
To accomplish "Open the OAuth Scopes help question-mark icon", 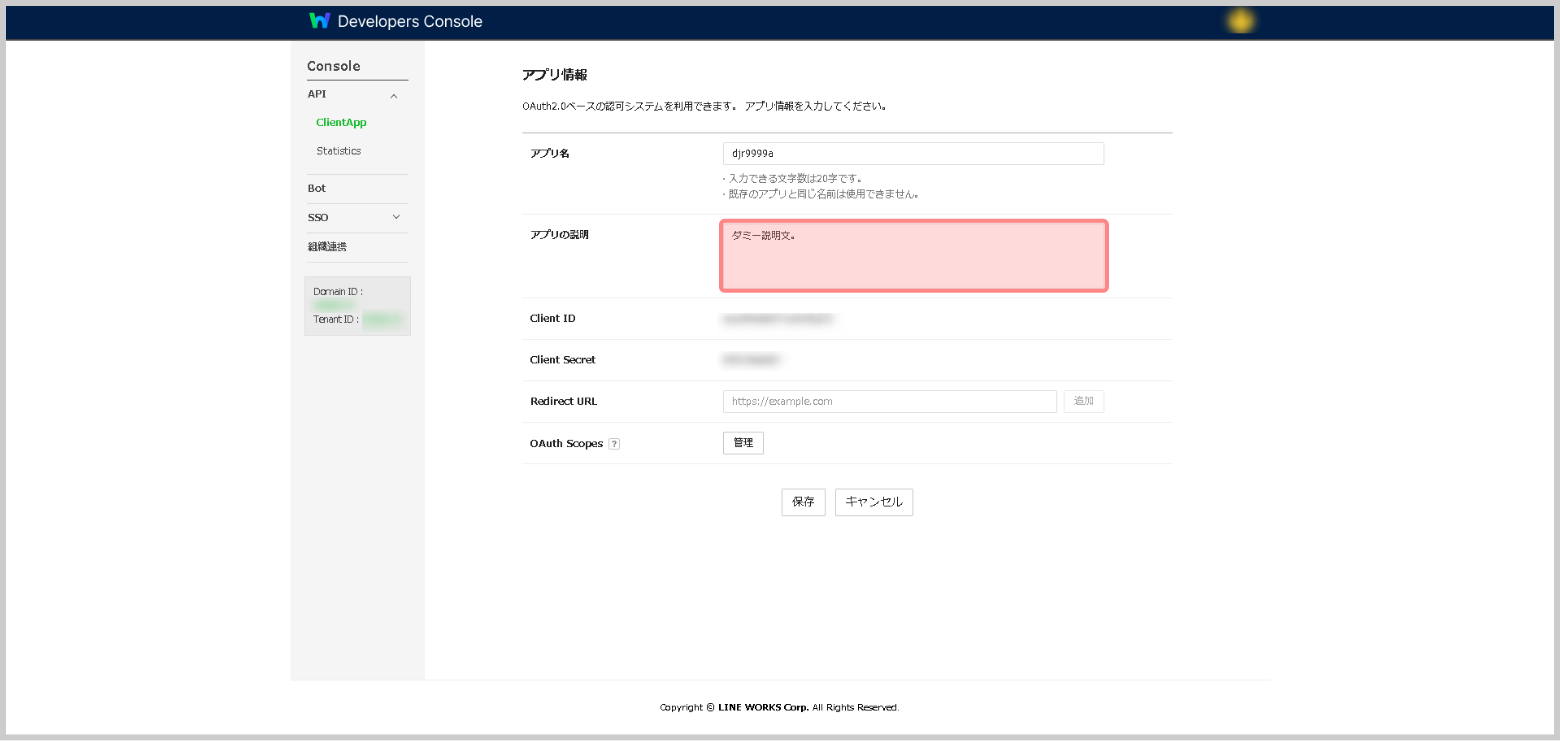I will 614,444.
